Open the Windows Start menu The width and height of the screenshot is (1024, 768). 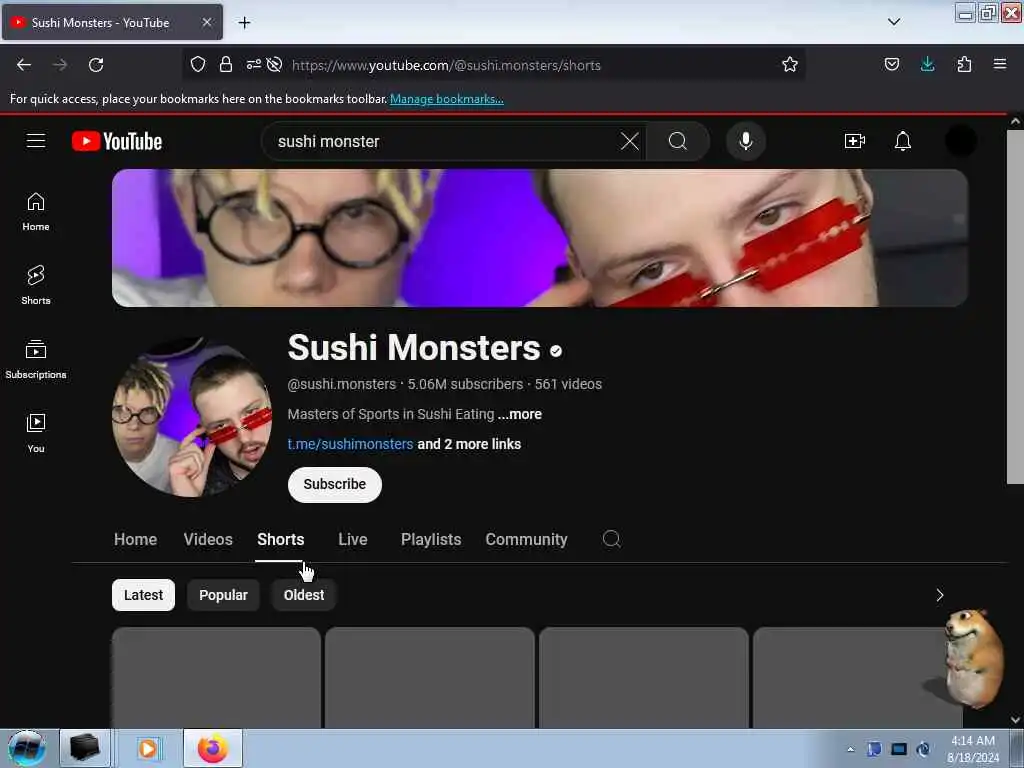click(x=26, y=748)
